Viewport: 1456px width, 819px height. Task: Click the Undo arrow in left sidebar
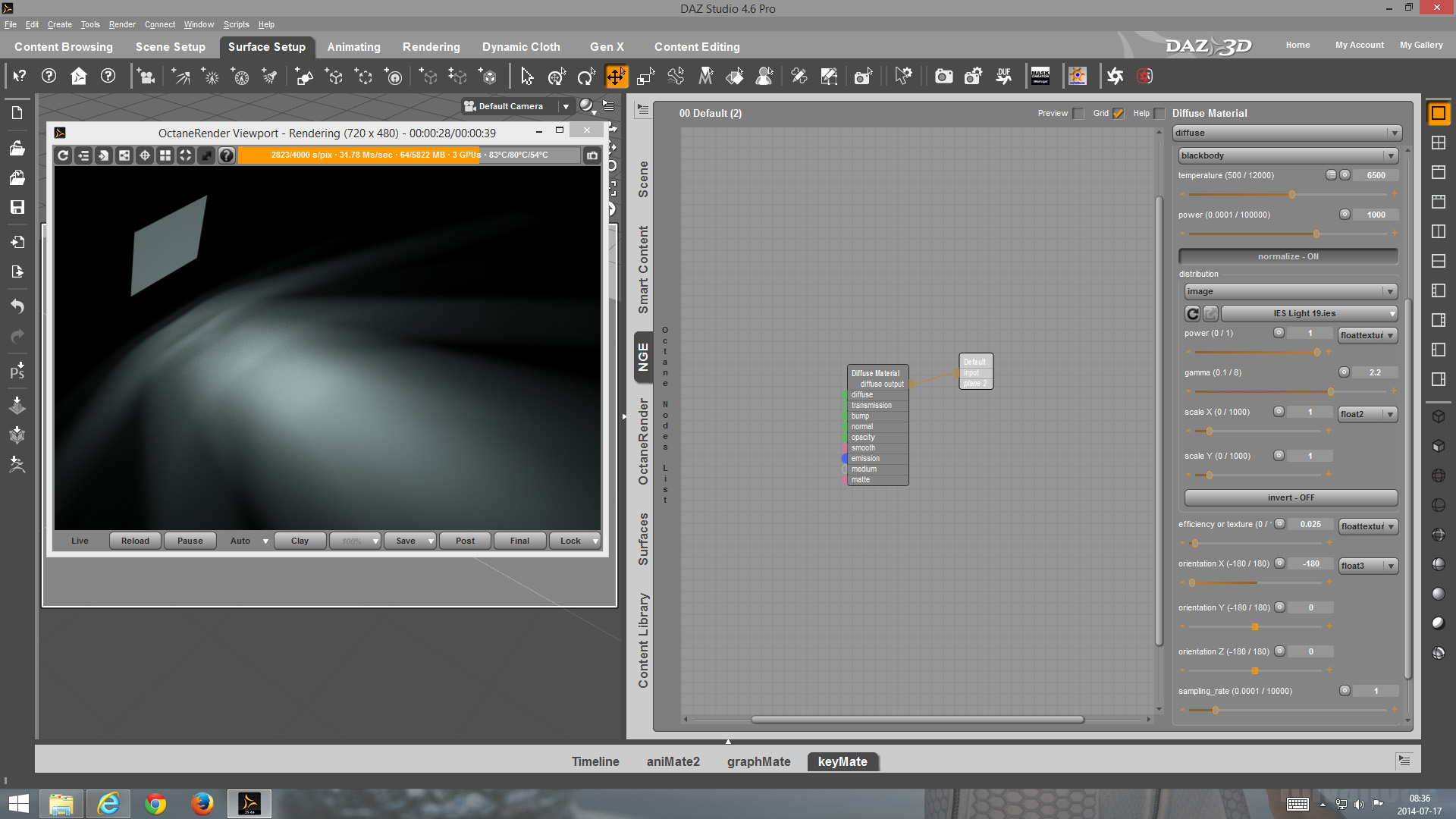[17, 306]
